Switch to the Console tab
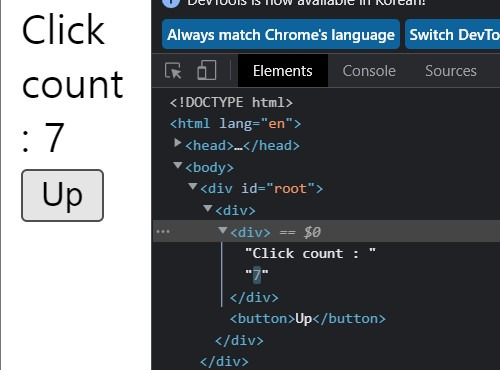The image size is (500, 370). (369, 71)
